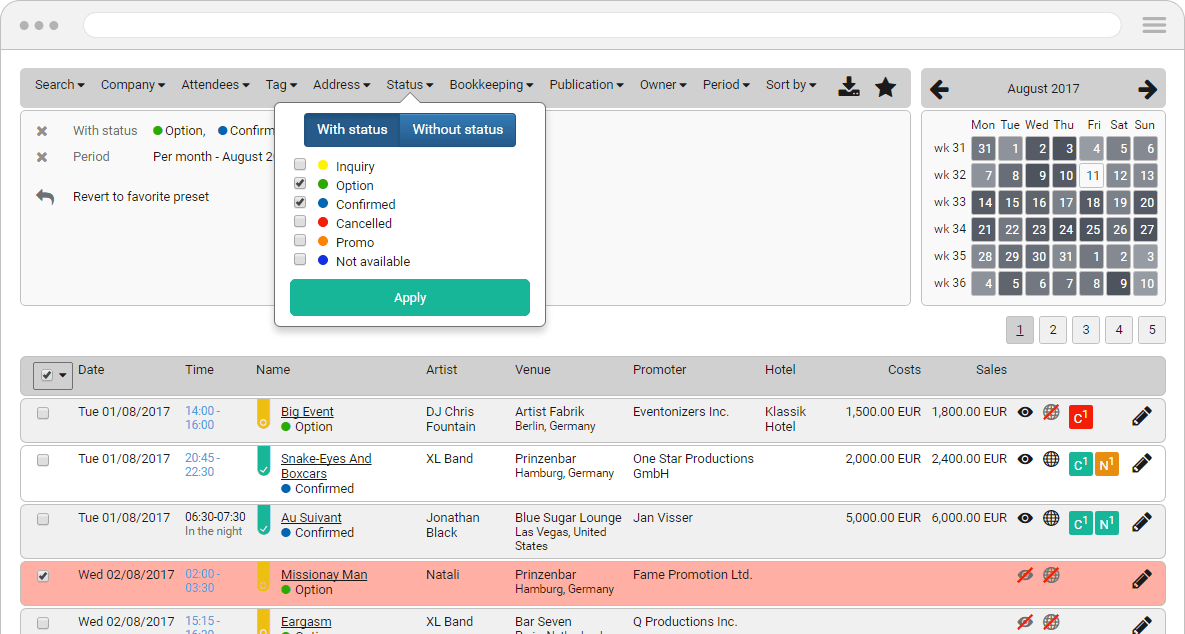Click green N1 badge on Au Suivant row
The width and height of the screenshot is (1185, 634).
[1106, 523]
